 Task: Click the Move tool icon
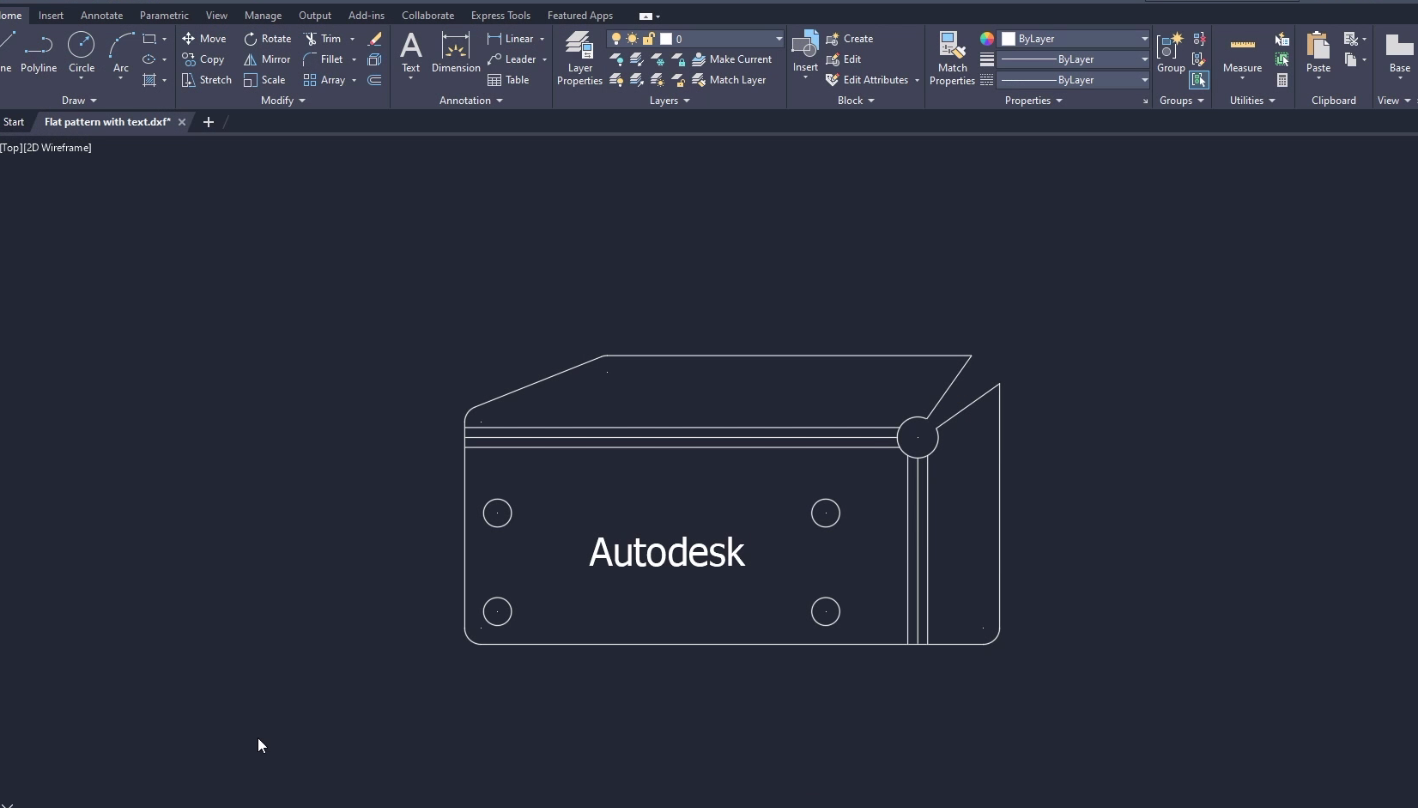(x=188, y=38)
